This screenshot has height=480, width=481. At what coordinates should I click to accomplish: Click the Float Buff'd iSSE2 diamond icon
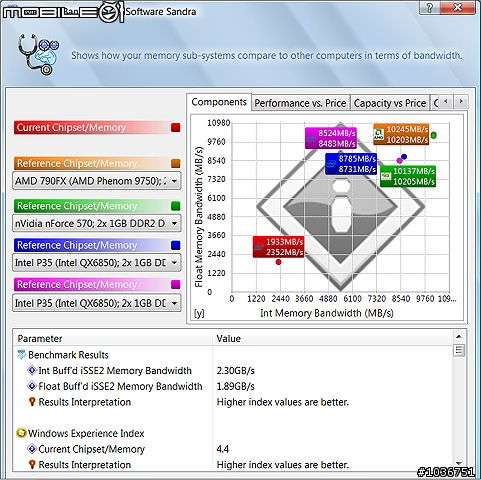coord(32,386)
